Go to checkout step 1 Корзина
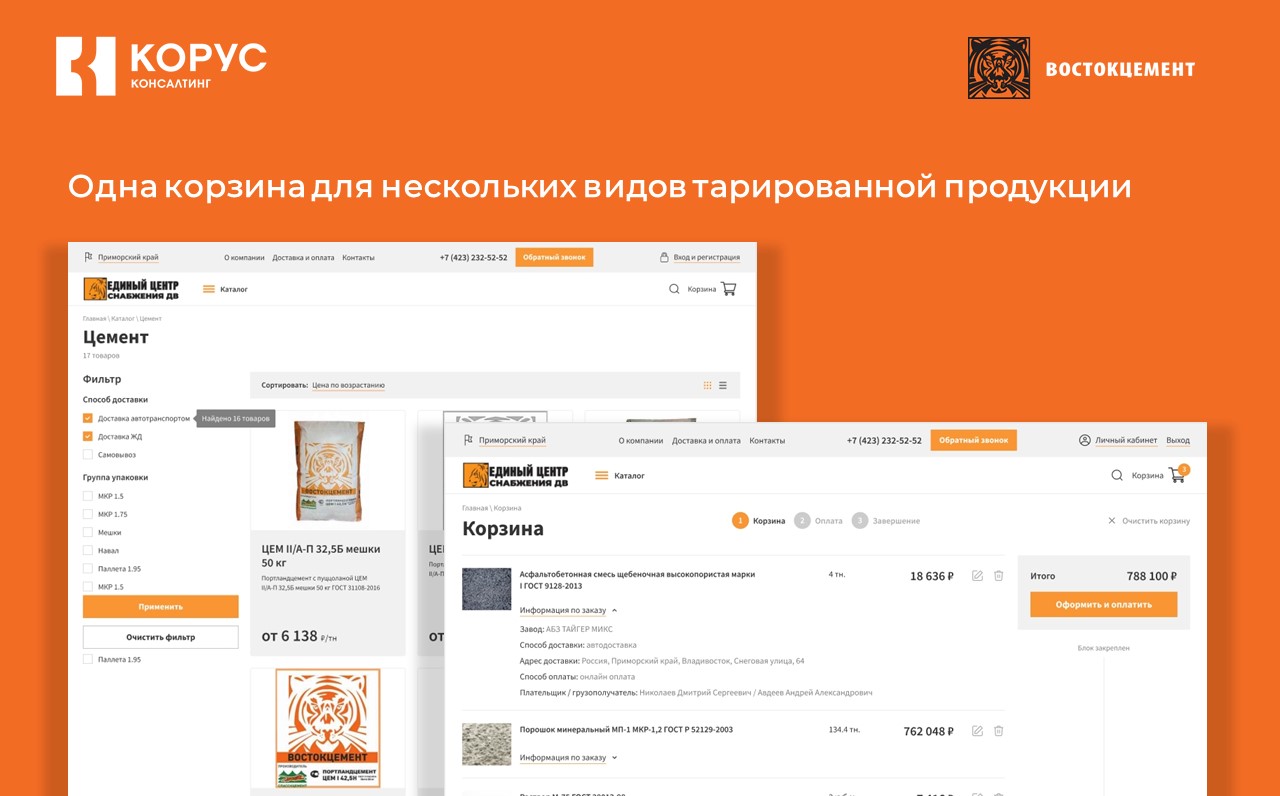1280x796 pixels. click(x=759, y=521)
